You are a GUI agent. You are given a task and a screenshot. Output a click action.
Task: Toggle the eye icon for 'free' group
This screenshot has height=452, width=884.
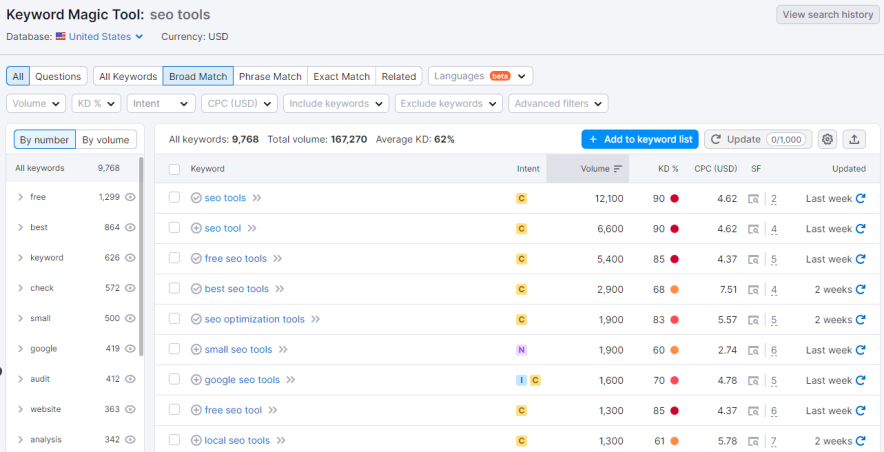pyautogui.click(x=130, y=197)
